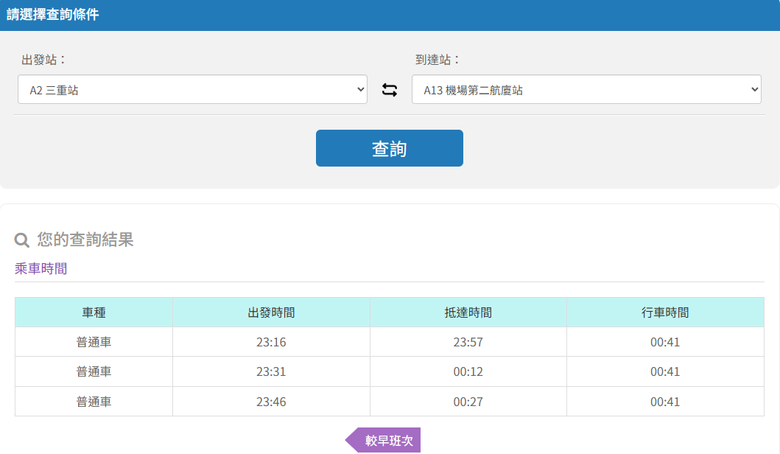Open the 出發站 dropdown showing A2 三重站
780x454 pixels.
point(193,90)
